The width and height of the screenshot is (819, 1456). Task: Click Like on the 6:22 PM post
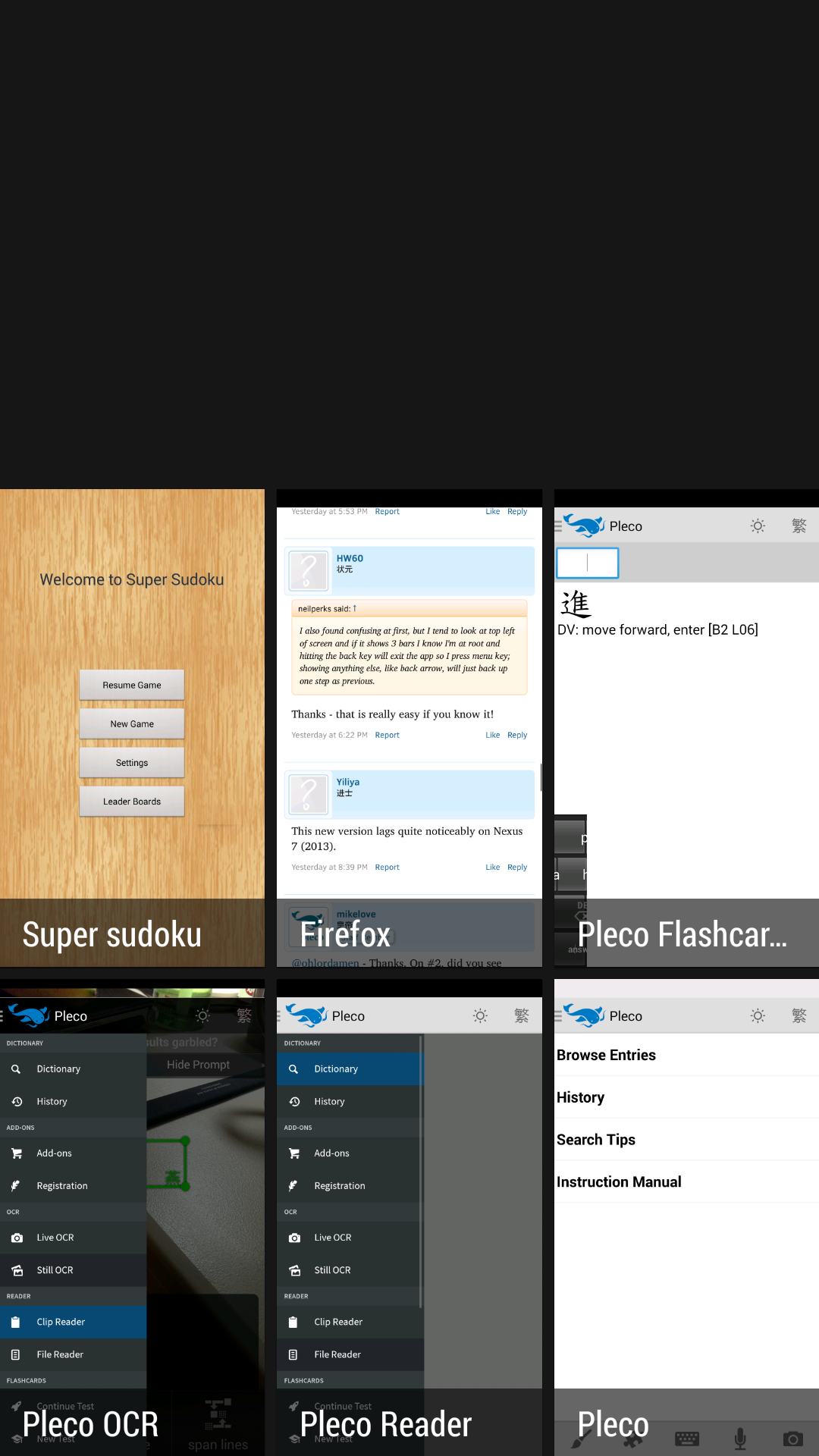(493, 735)
